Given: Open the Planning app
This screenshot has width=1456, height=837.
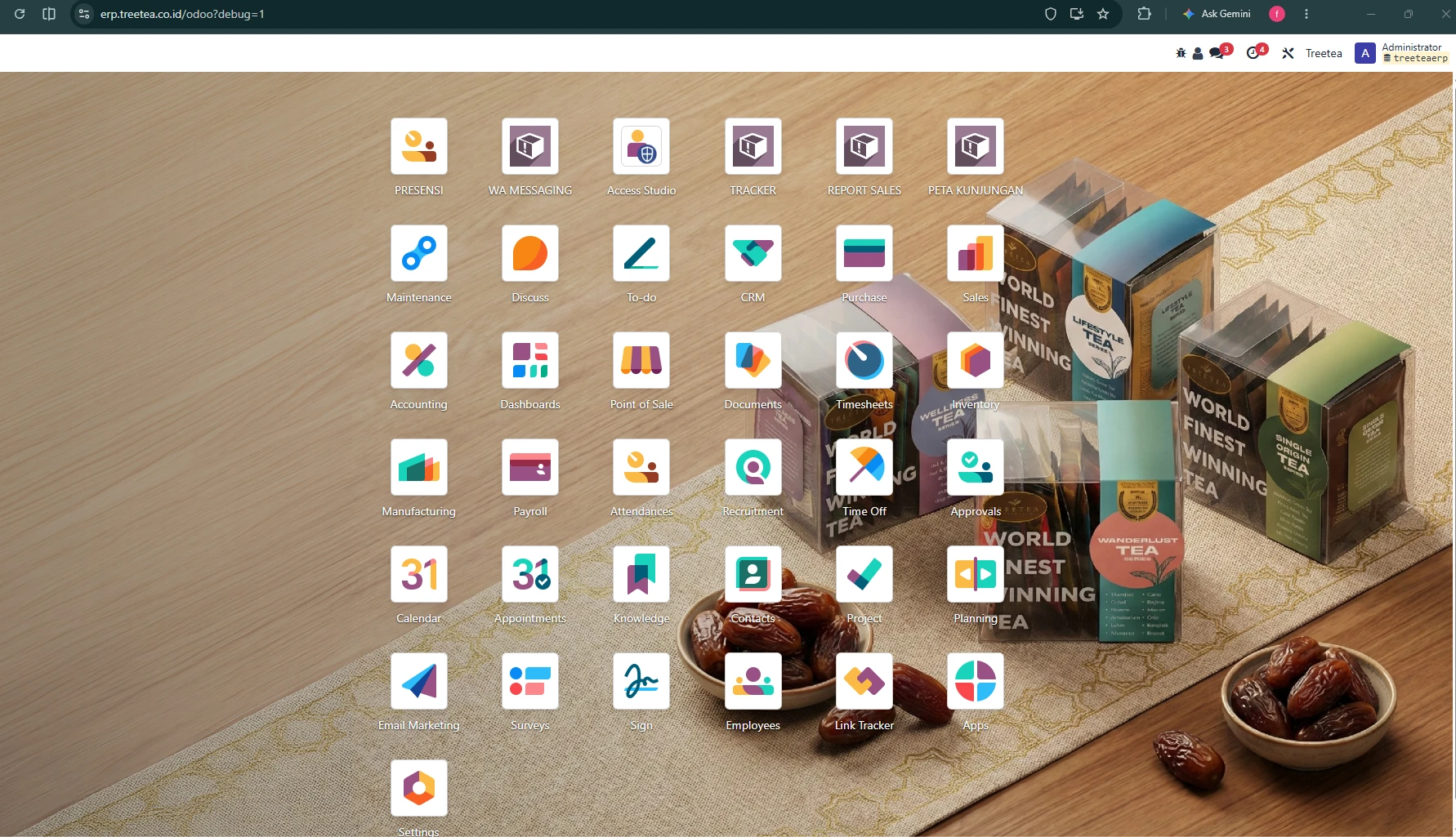Looking at the screenshot, I should (976, 574).
